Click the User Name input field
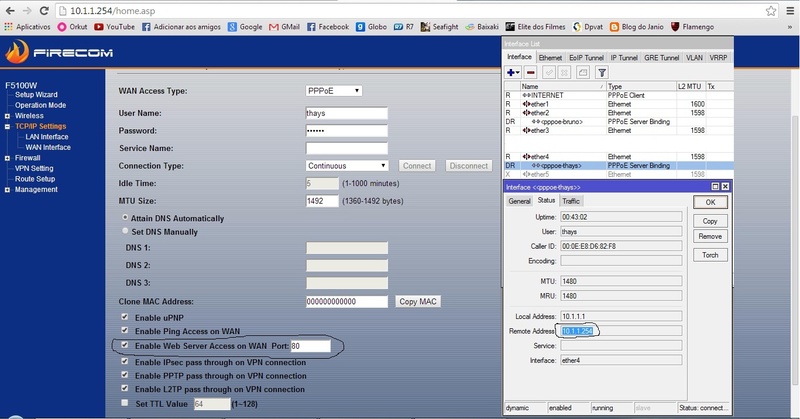 point(346,113)
